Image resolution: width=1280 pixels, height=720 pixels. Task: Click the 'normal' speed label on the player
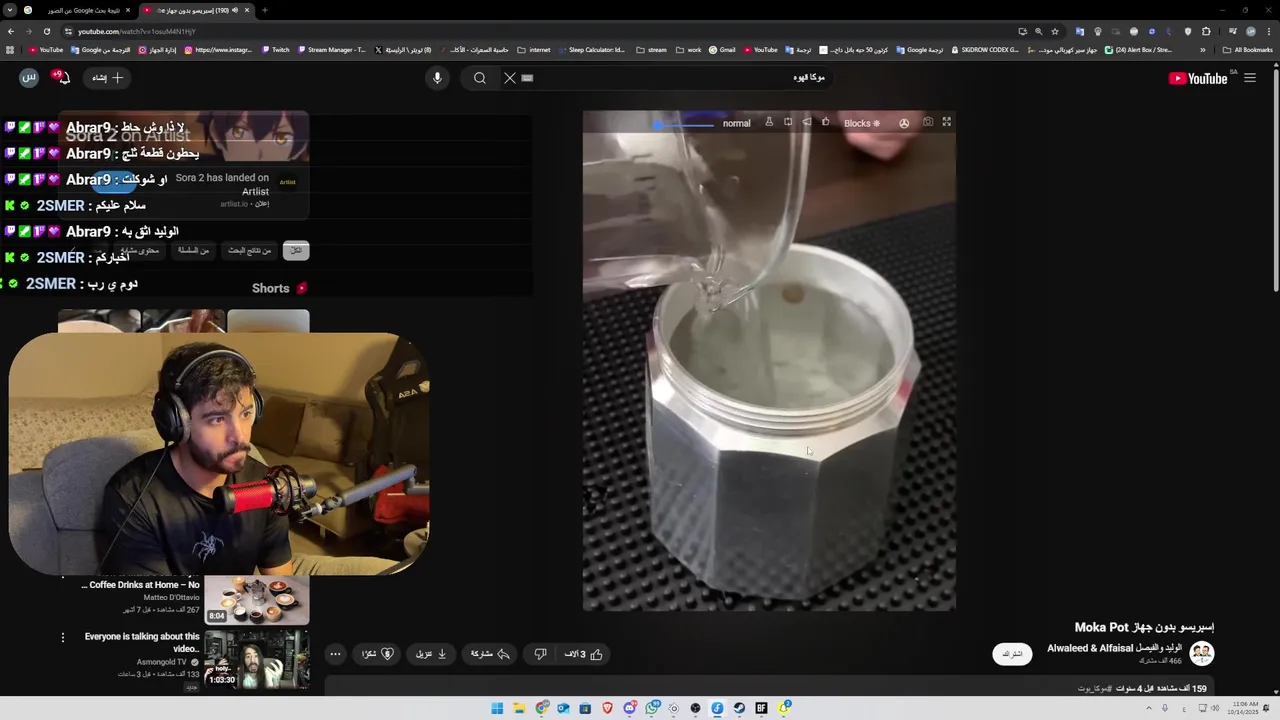[737, 123]
